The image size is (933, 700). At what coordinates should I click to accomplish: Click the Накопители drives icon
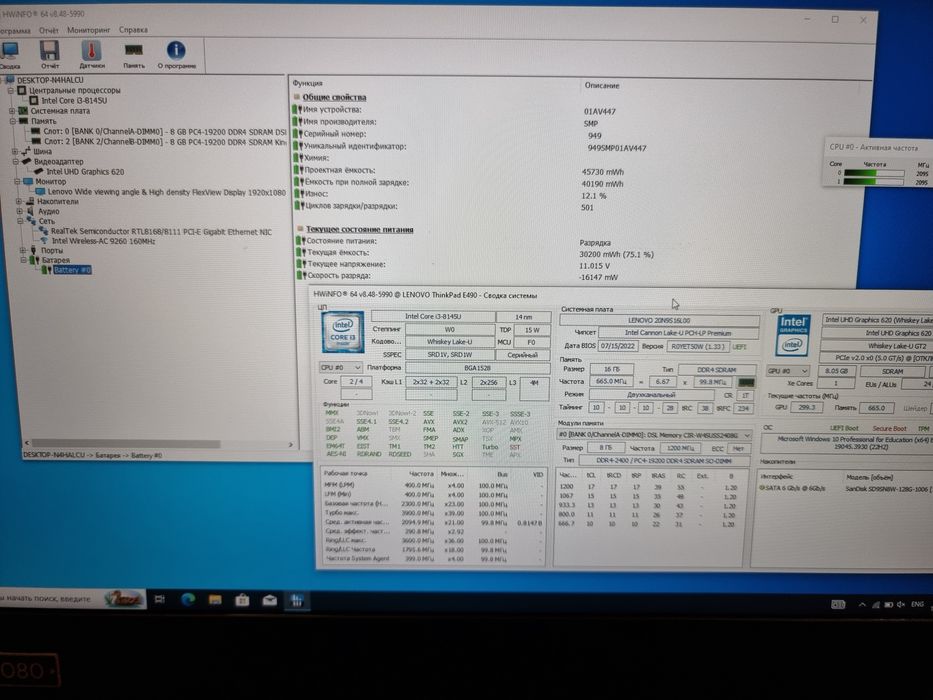[x=30, y=201]
